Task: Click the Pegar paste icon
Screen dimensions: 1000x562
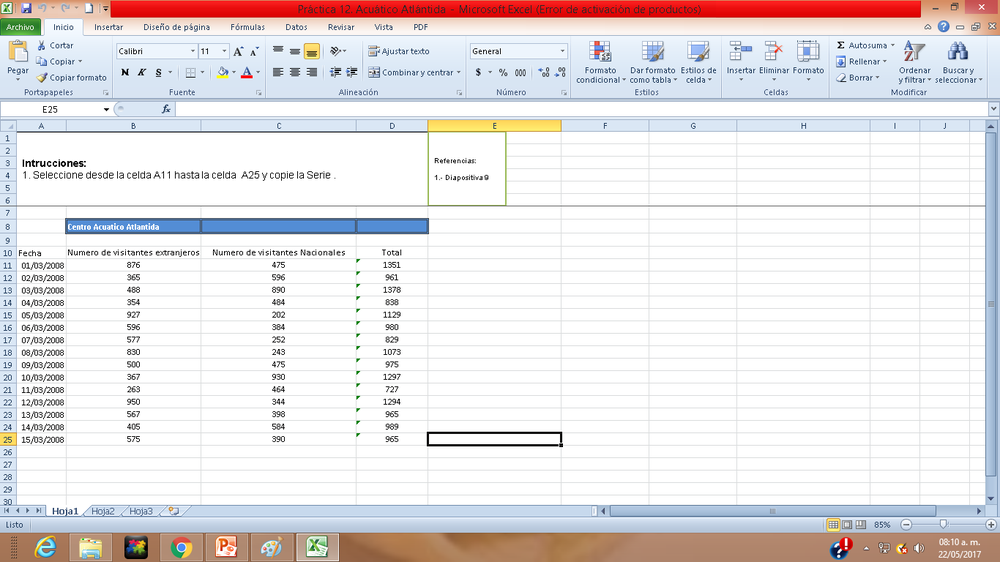Action: [18, 52]
